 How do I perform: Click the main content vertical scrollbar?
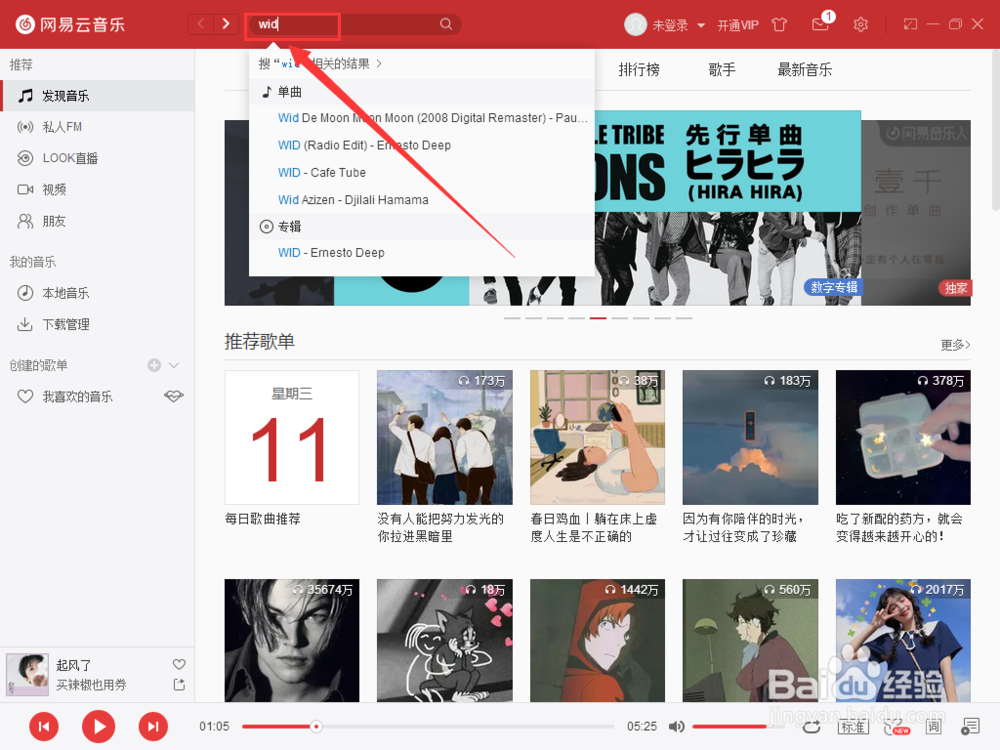(996, 131)
